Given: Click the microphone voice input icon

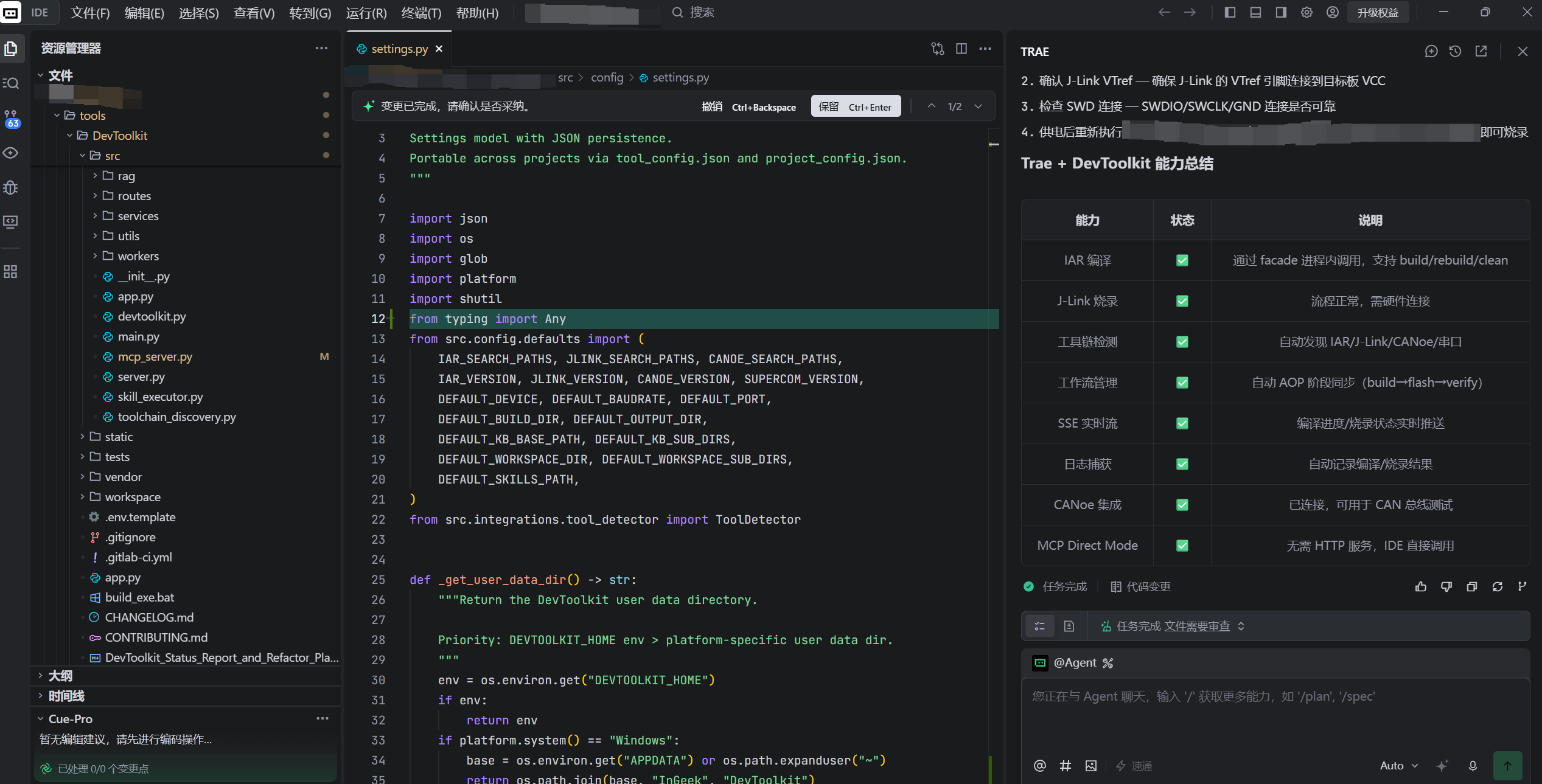Looking at the screenshot, I should click(1473, 766).
